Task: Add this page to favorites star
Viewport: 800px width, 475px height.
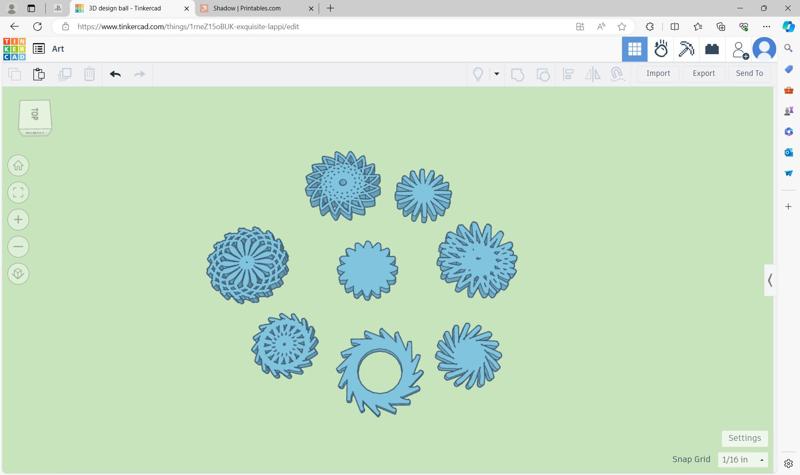Action: (x=621, y=27)
